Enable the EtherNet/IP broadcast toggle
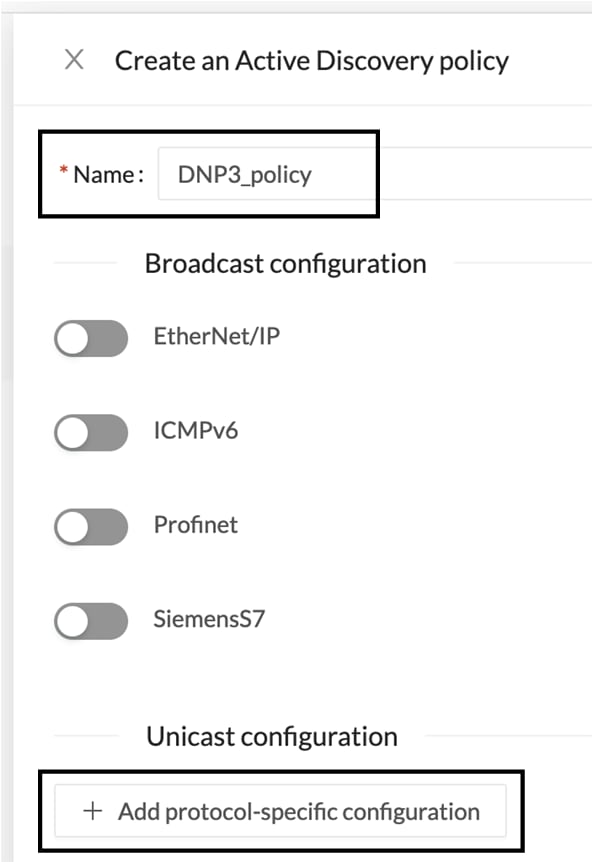Viewport: 592px width, 862px height. pos(91,338)
